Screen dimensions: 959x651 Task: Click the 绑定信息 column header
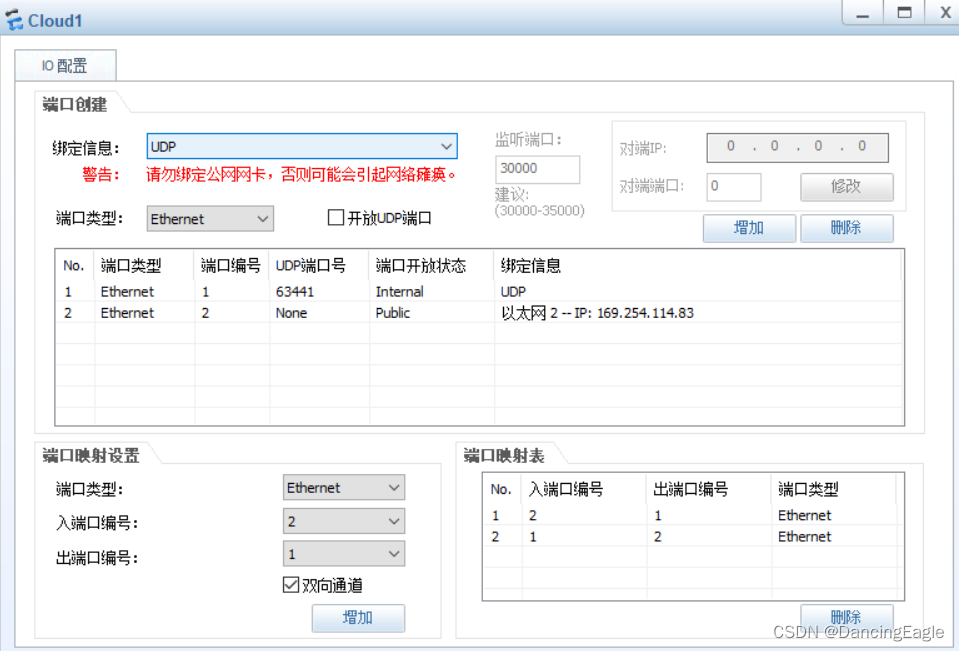click(x=697, y=266)
